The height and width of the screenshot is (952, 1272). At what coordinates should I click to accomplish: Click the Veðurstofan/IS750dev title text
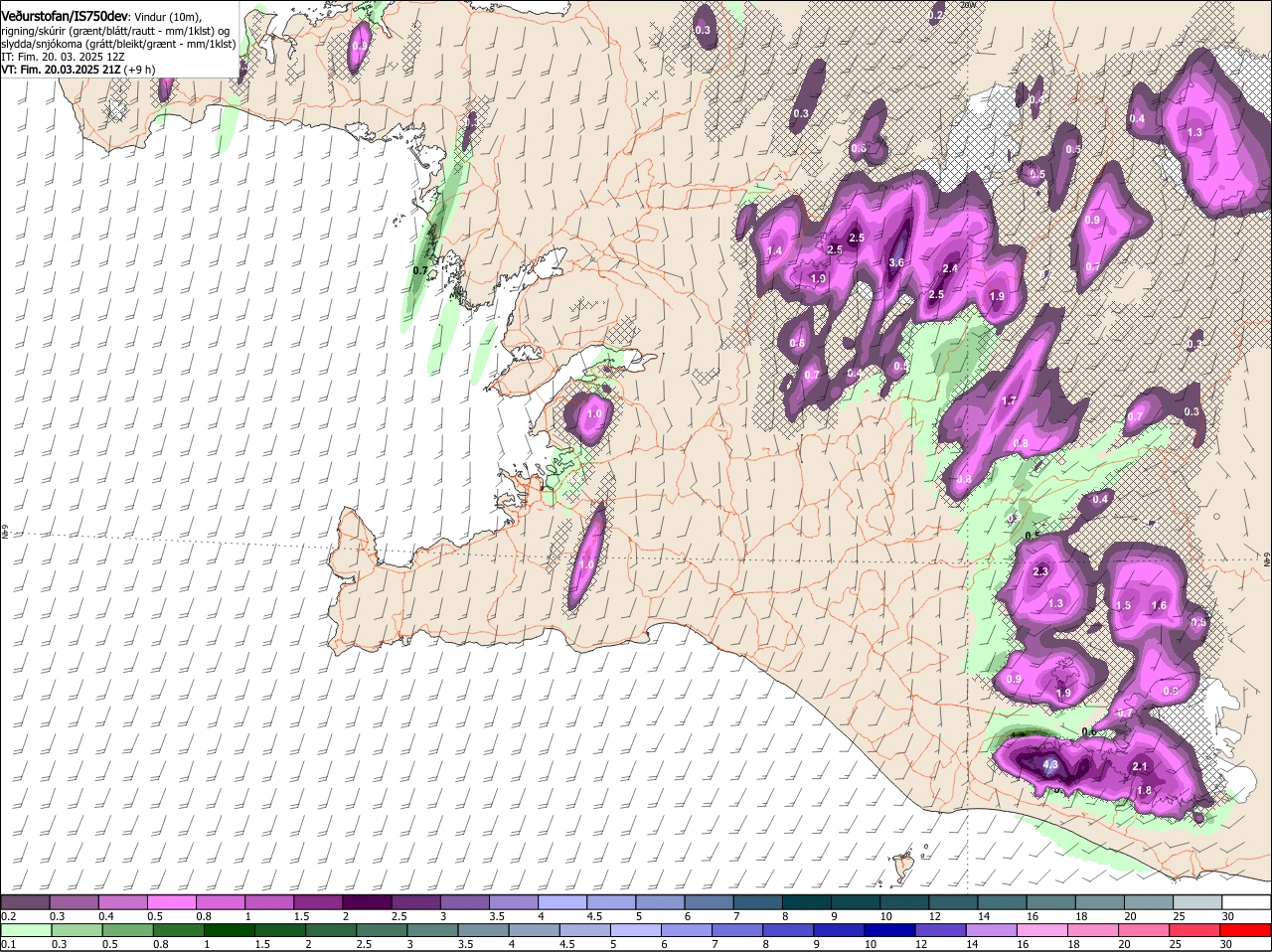point(64,16)
